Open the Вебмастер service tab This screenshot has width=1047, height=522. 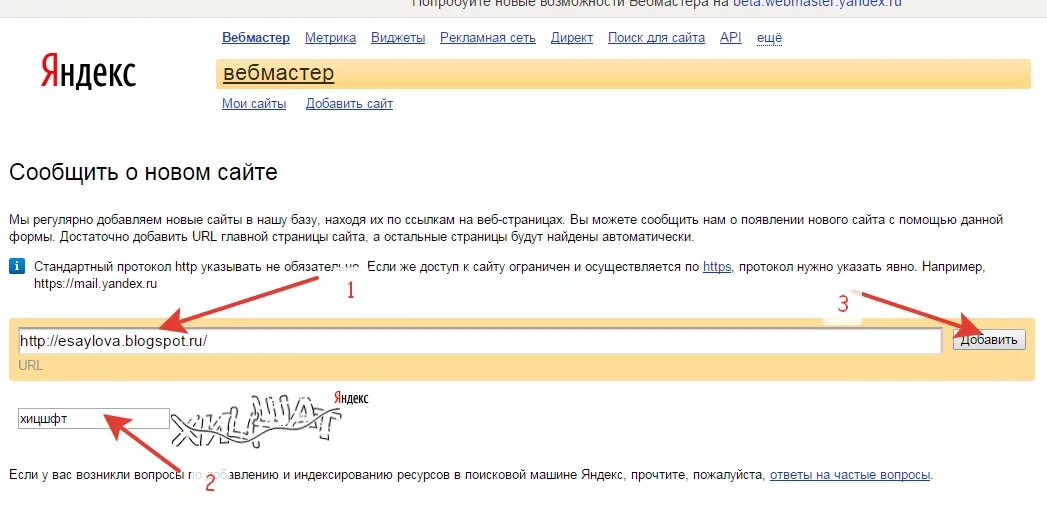coord(256,38)
